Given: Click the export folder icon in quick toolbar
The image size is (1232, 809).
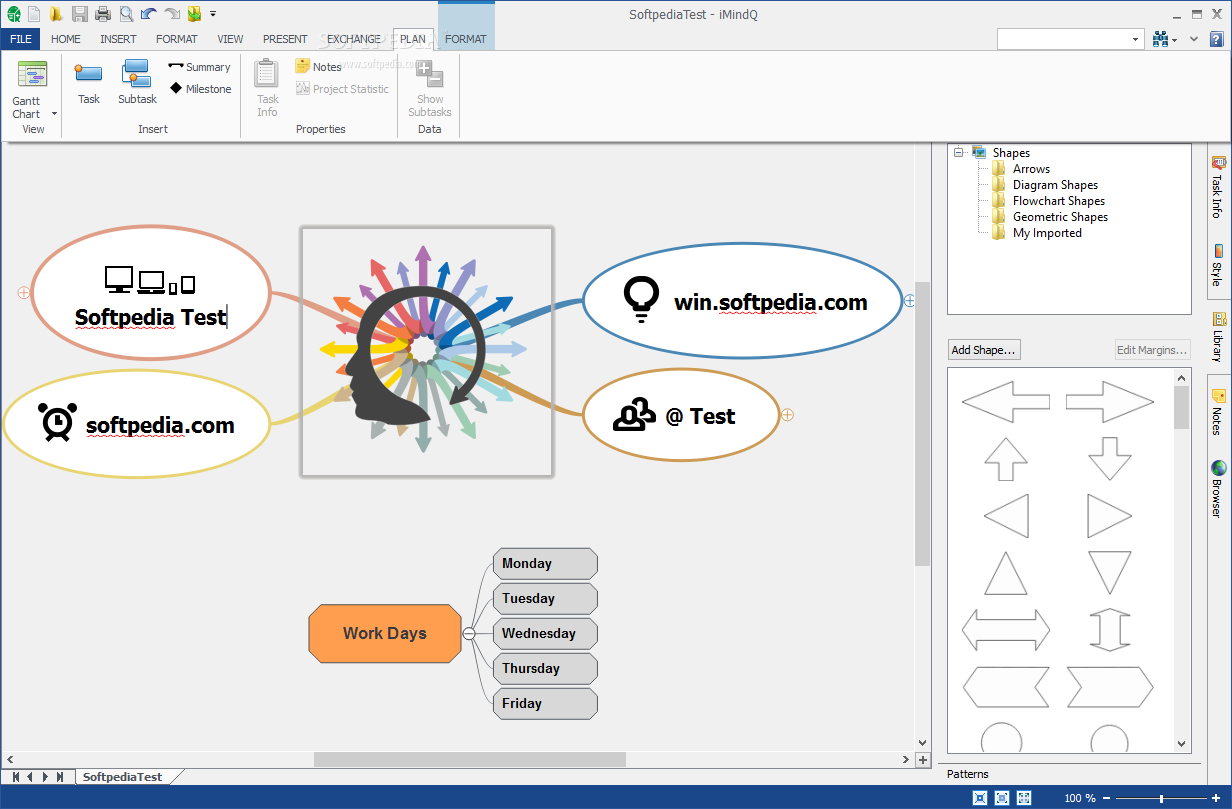Looking at the screenshot, I should coord(194,14).
